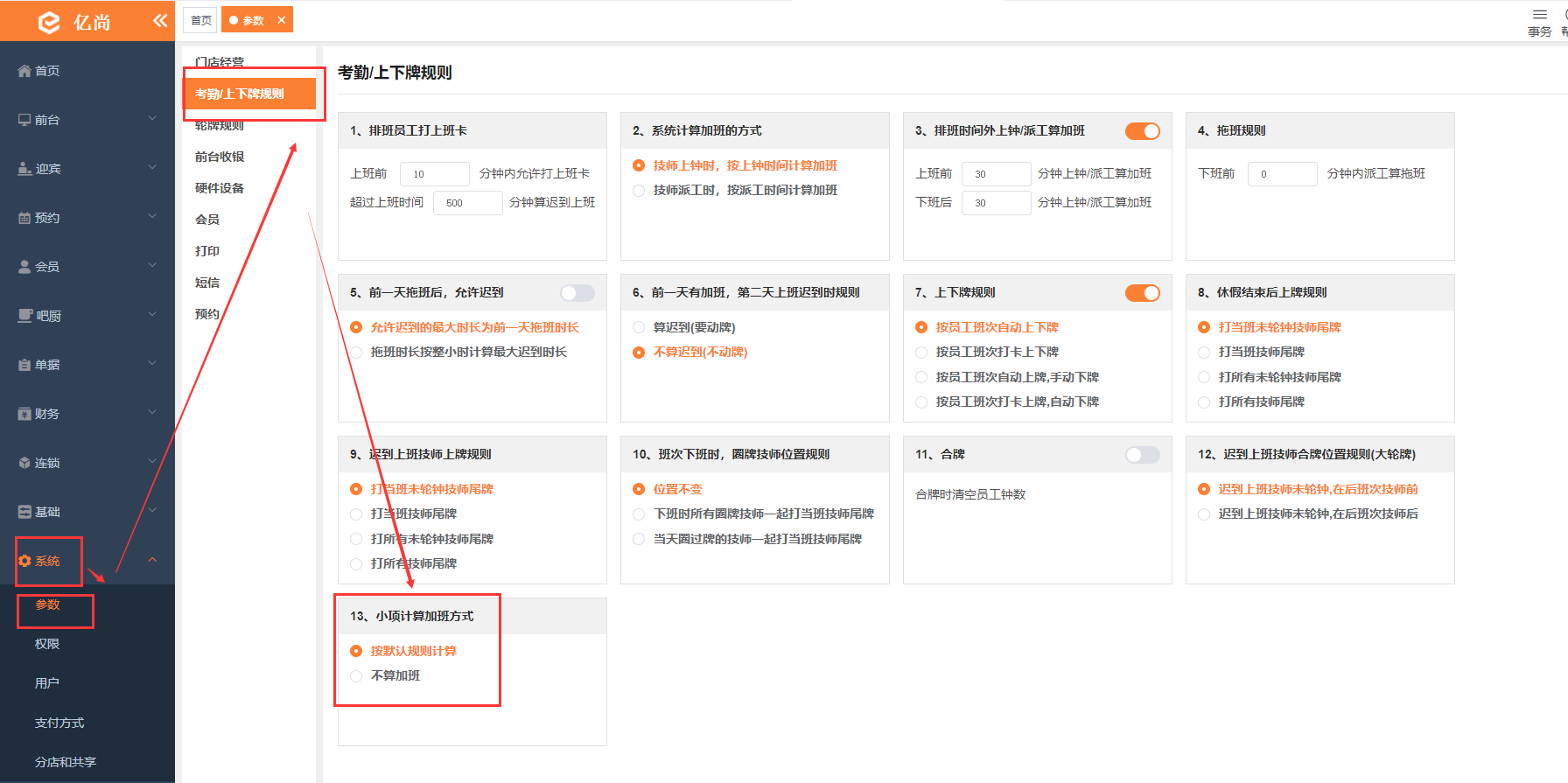
Task: Click the 吧厨 cup icon
Action: click(25, 316)
